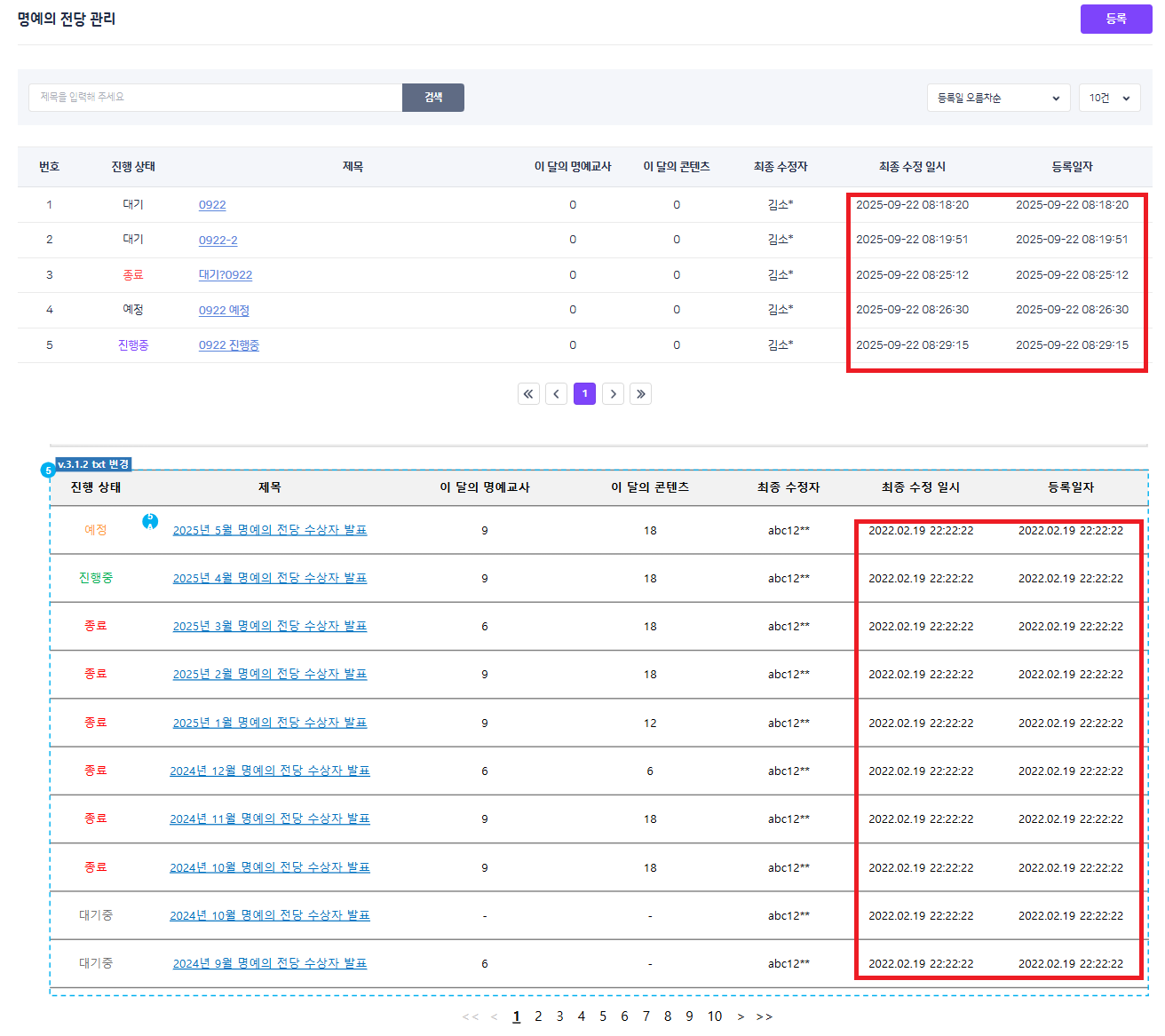1165x1036 pixels.
Task: Click the purple 등록 button
Action: point(1115,19)
